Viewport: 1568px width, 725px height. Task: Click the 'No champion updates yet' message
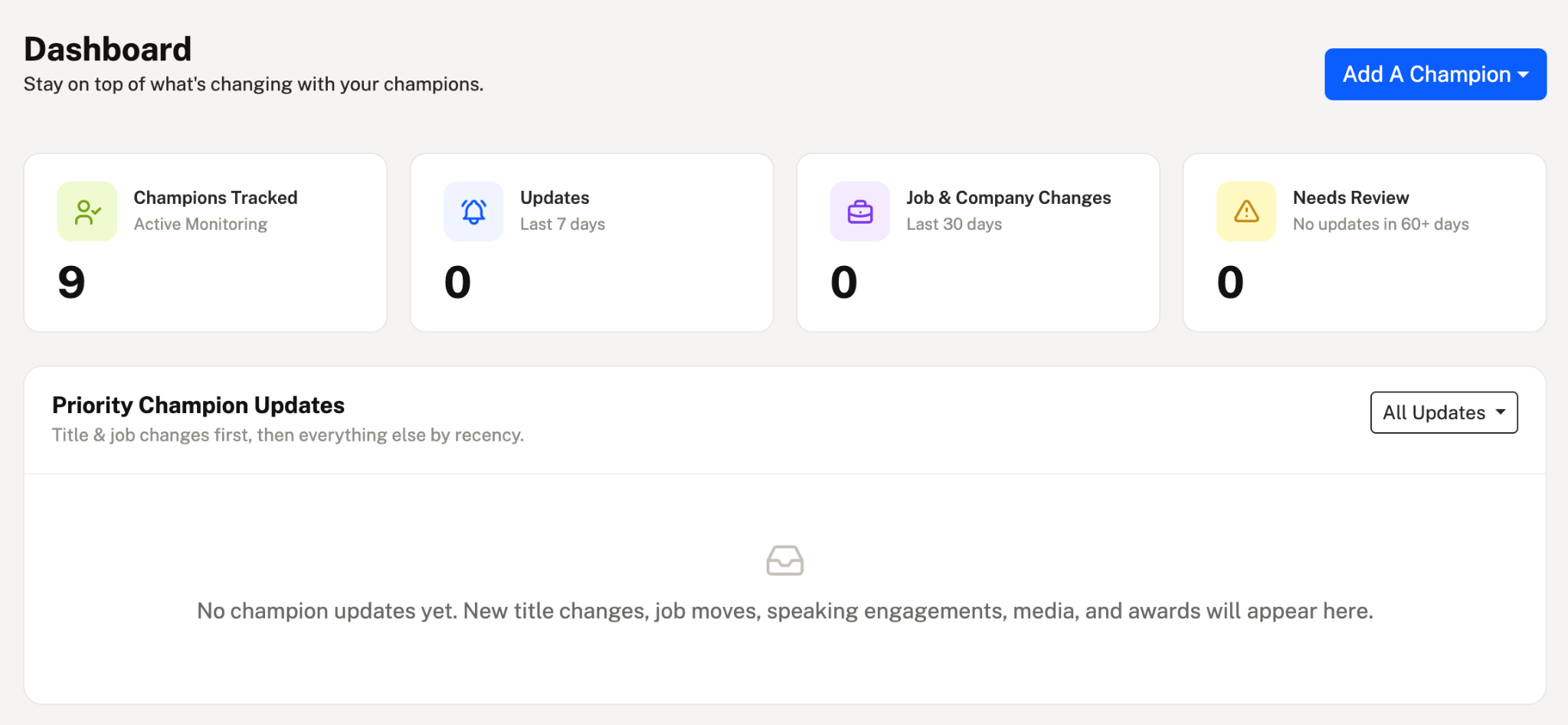[784, 611]
